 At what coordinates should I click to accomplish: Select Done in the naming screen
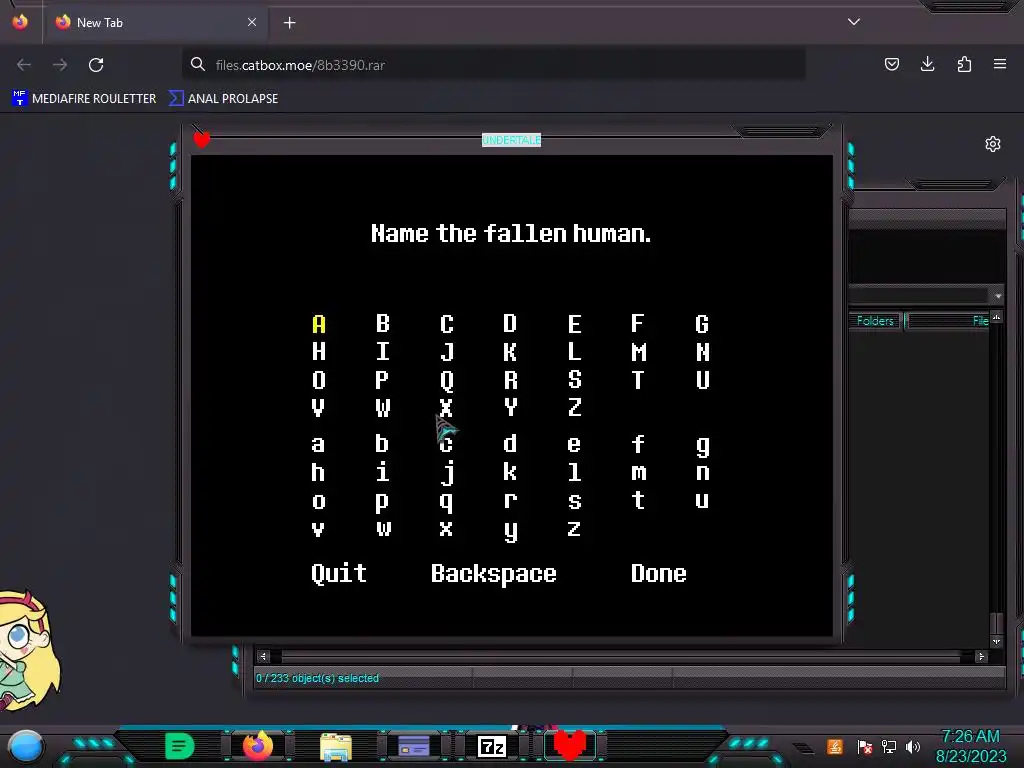(x=658, y=573)
